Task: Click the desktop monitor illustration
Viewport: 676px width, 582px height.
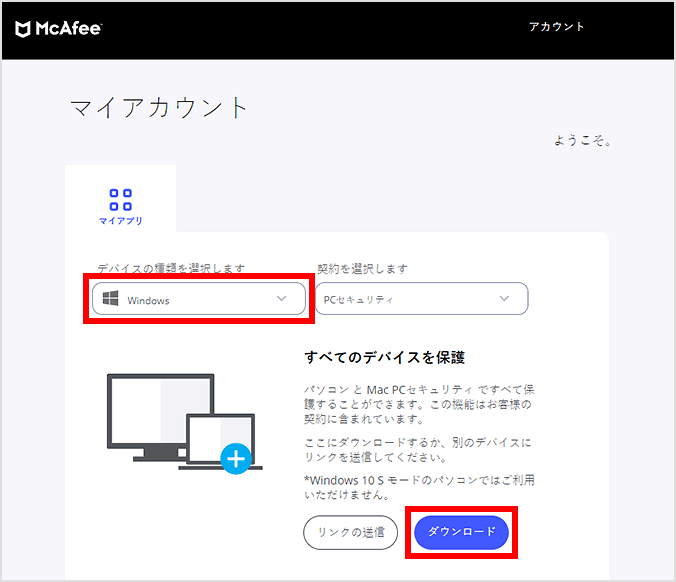Action: click(x=160, y=417)
